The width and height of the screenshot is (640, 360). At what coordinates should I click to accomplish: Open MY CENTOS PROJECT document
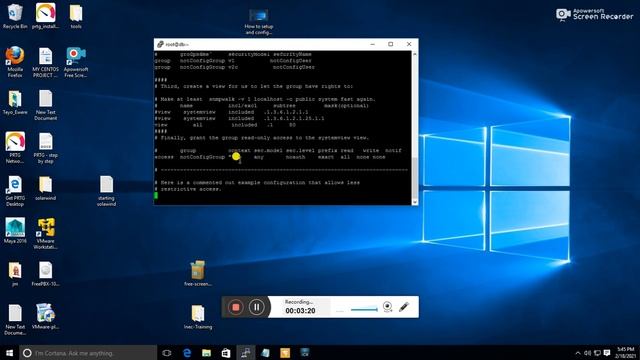click(x=45, y=62)
